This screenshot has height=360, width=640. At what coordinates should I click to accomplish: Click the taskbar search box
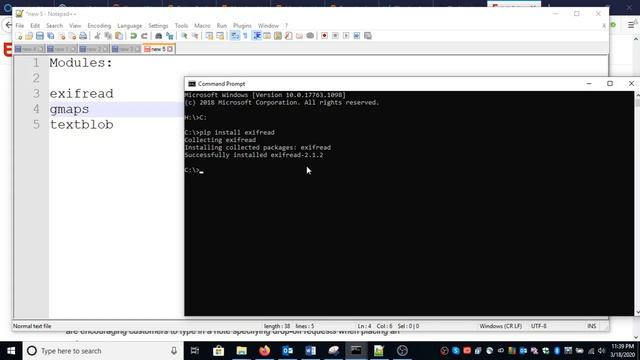(x=102, y=351)
